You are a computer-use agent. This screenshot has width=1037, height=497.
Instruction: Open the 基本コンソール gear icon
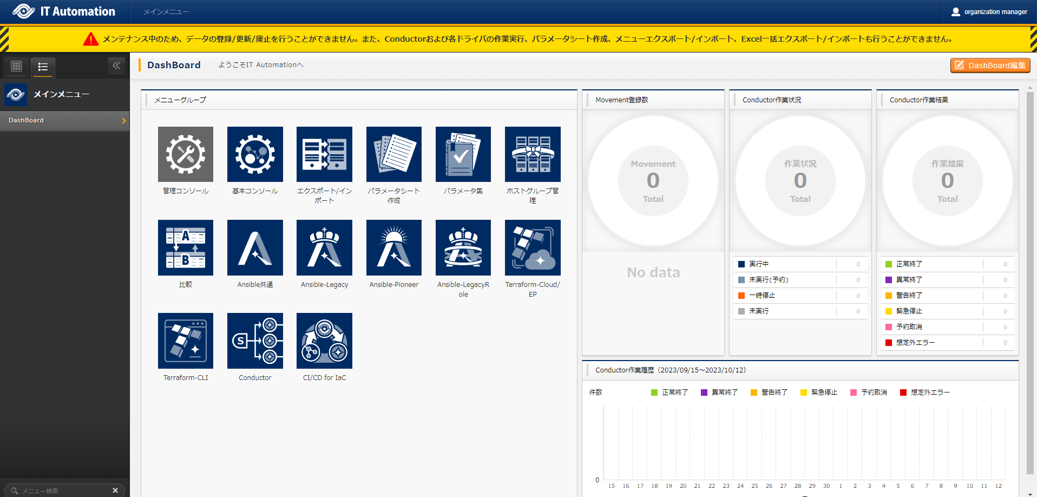[255, 154]
